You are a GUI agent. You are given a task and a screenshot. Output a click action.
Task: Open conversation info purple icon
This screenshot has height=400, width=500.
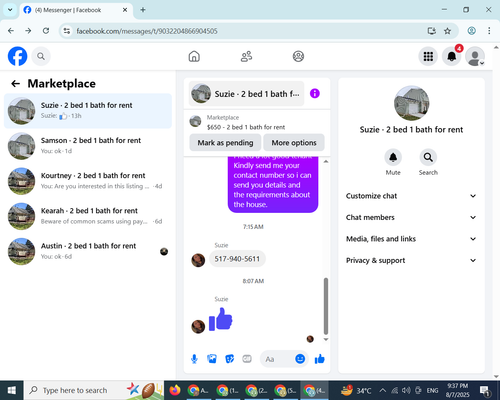coord(315,93)
